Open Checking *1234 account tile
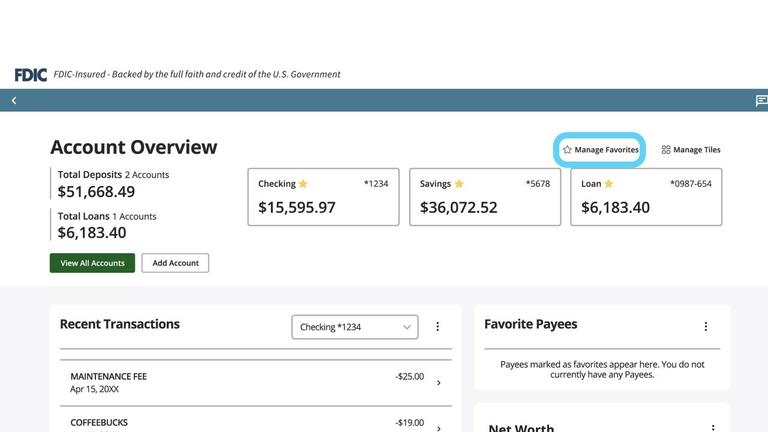This screenshot has height=432, width=768. (323, 197)
